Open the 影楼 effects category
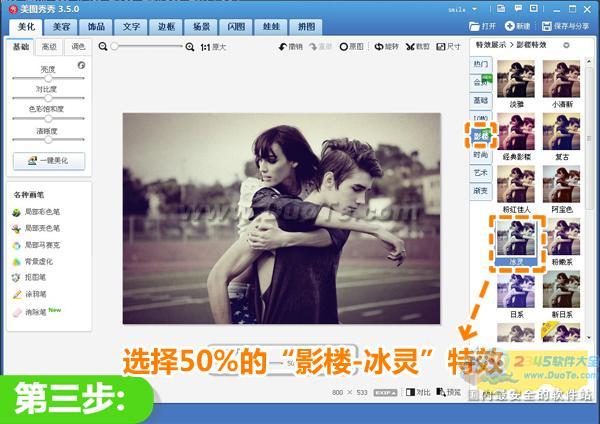 tap(481, 135)
